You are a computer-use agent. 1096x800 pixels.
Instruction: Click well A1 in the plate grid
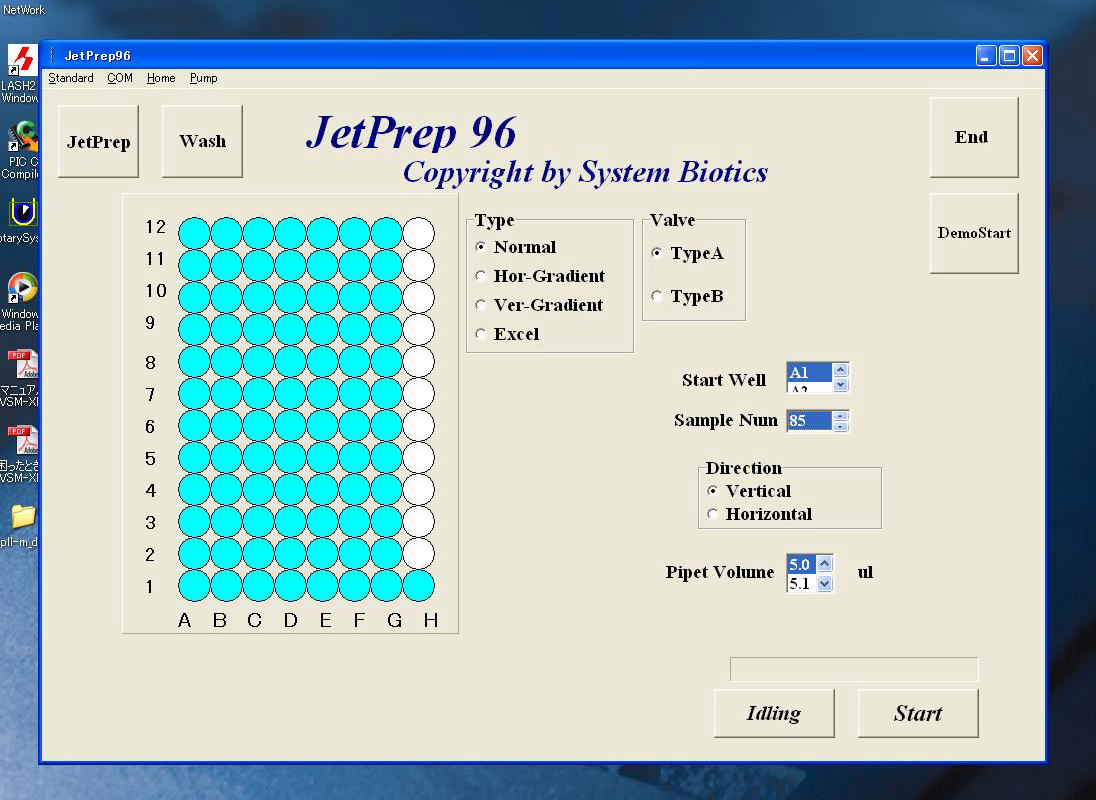[194, 586]
